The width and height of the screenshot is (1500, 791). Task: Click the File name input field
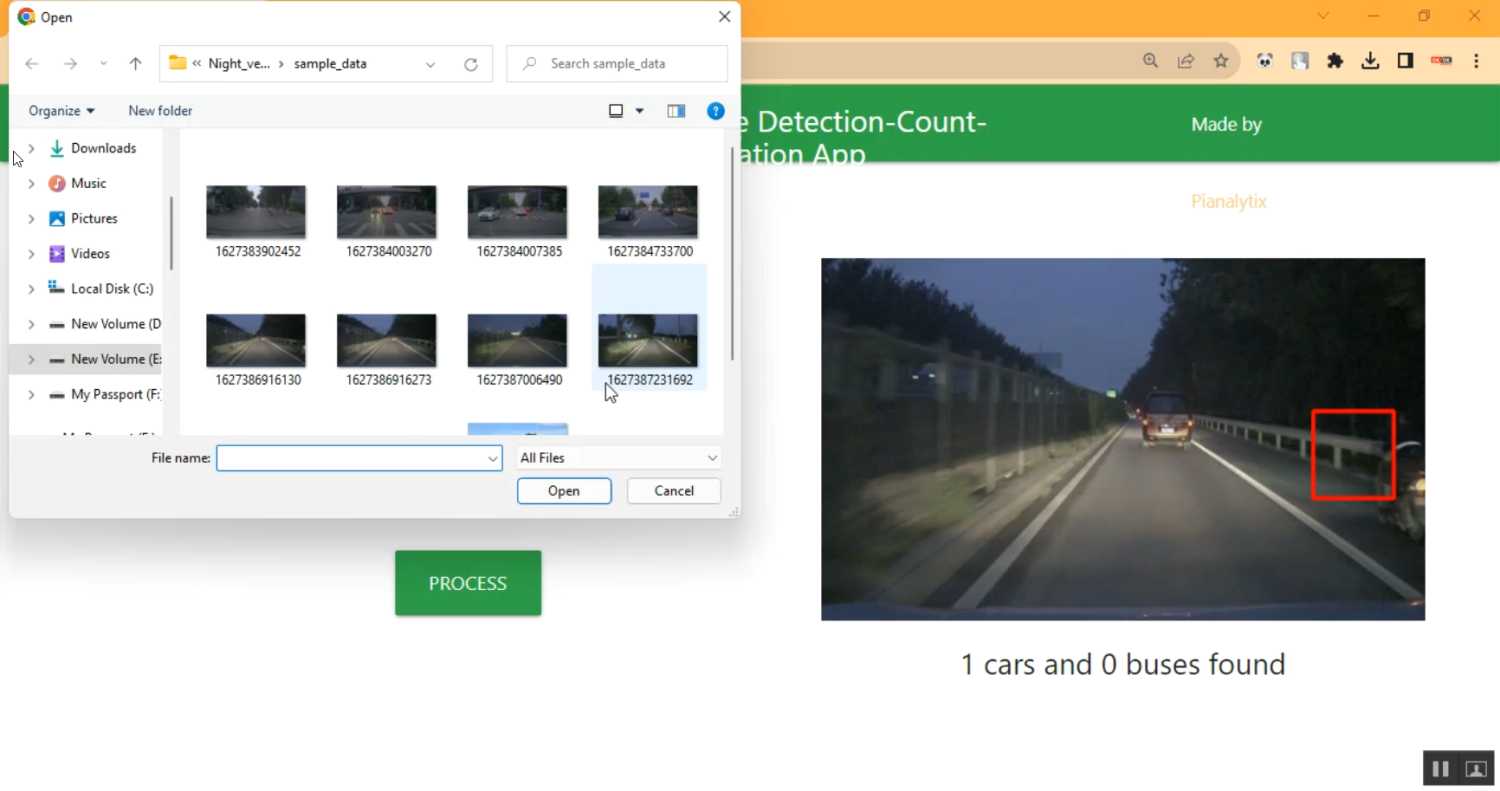pyautogui.click(x=351, y=458)
